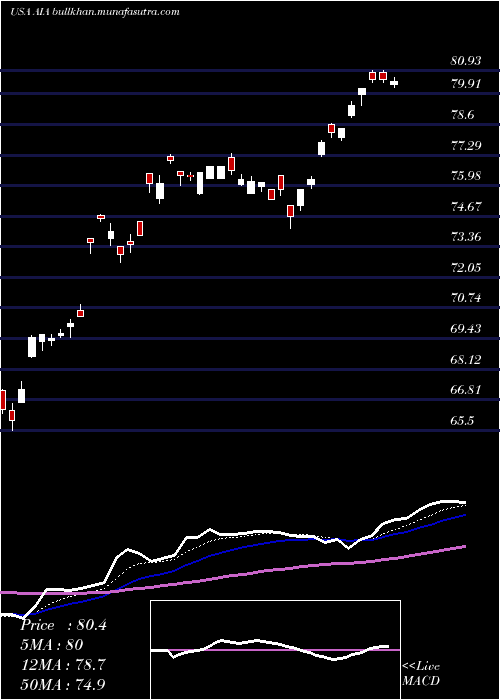Select the 77.29 price level label

[x=466, y=146]
